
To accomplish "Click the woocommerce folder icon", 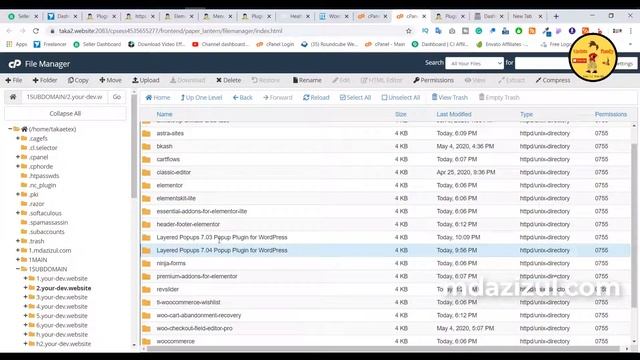I will [x=146, y=341].
